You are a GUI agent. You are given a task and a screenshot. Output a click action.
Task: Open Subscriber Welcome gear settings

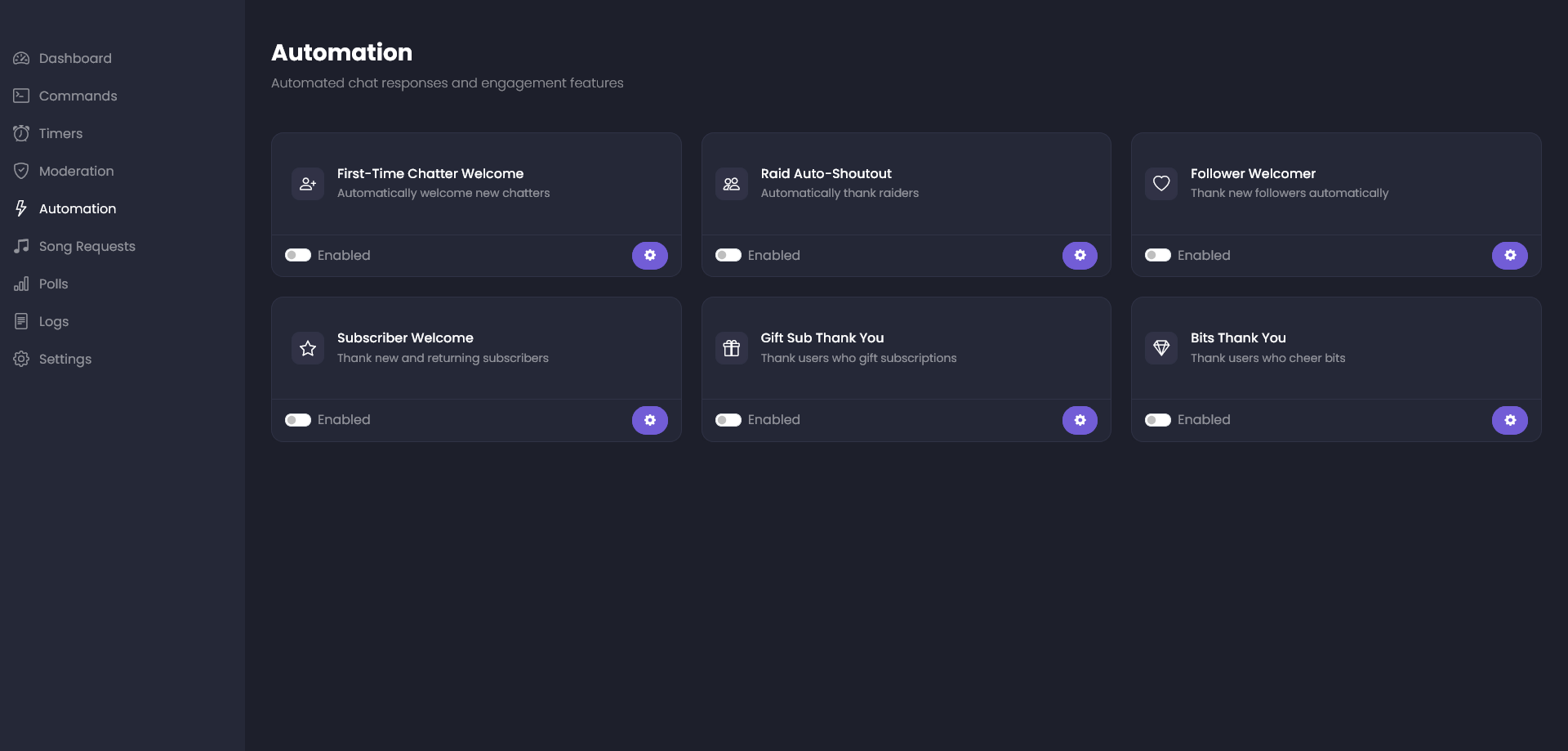coord(649,420)
